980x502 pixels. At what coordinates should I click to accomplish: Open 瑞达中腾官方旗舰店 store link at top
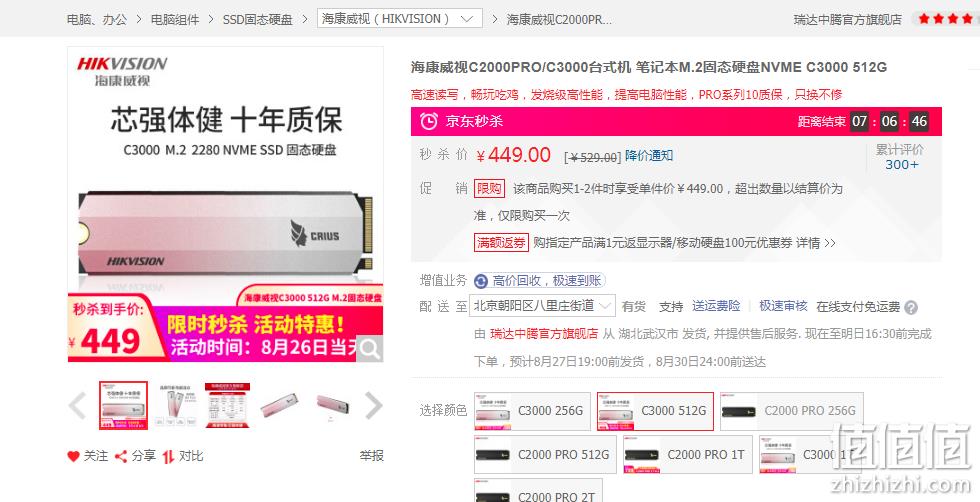pos(848,19)
